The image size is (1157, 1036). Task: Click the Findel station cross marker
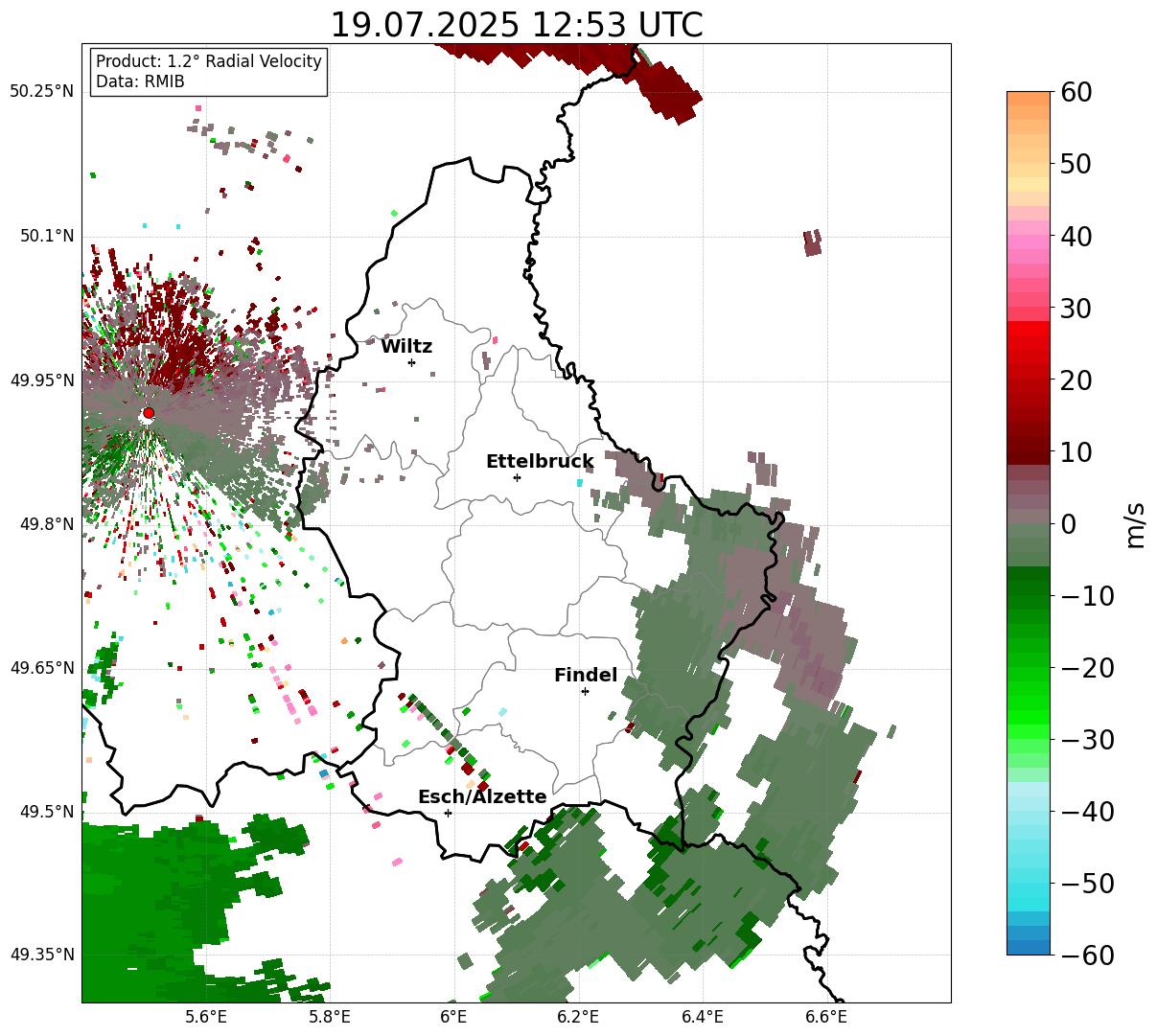click(585, 691)
